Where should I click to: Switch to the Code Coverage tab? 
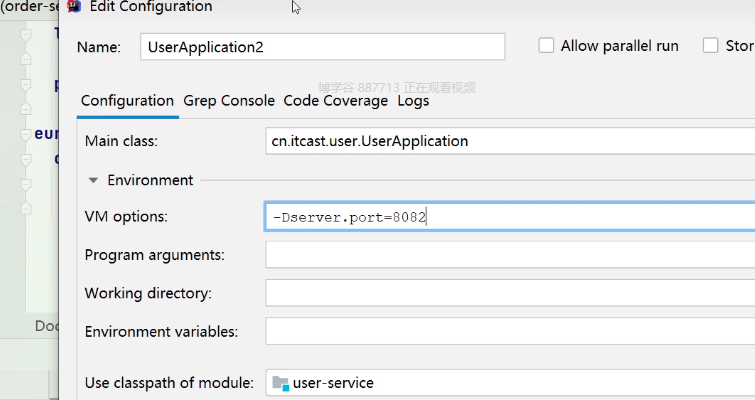[335, 100]
